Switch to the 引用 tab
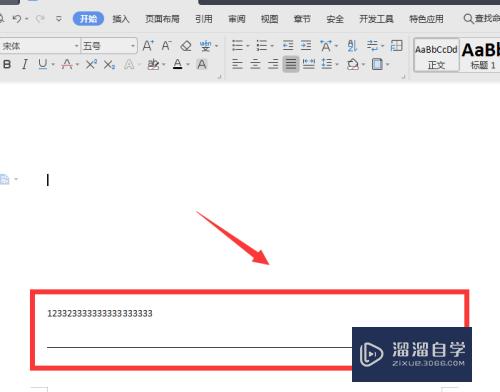Screen dimensions: 500x392 (x=204, y=19)
